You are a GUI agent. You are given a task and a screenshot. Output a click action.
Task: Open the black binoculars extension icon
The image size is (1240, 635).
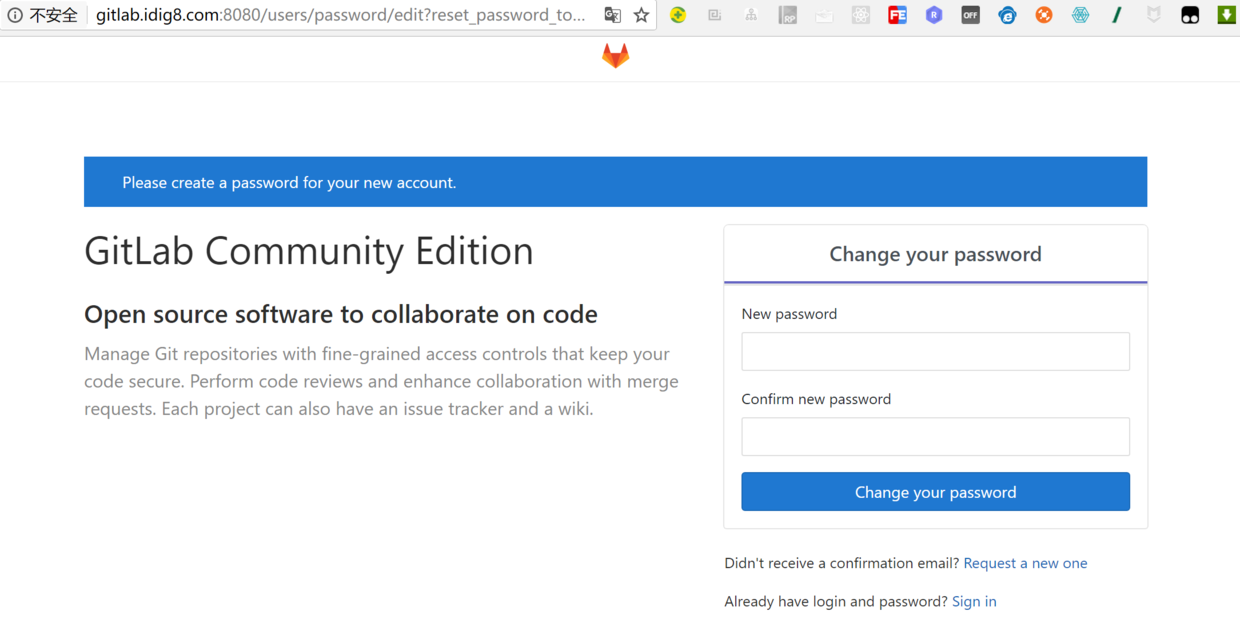1189,15
